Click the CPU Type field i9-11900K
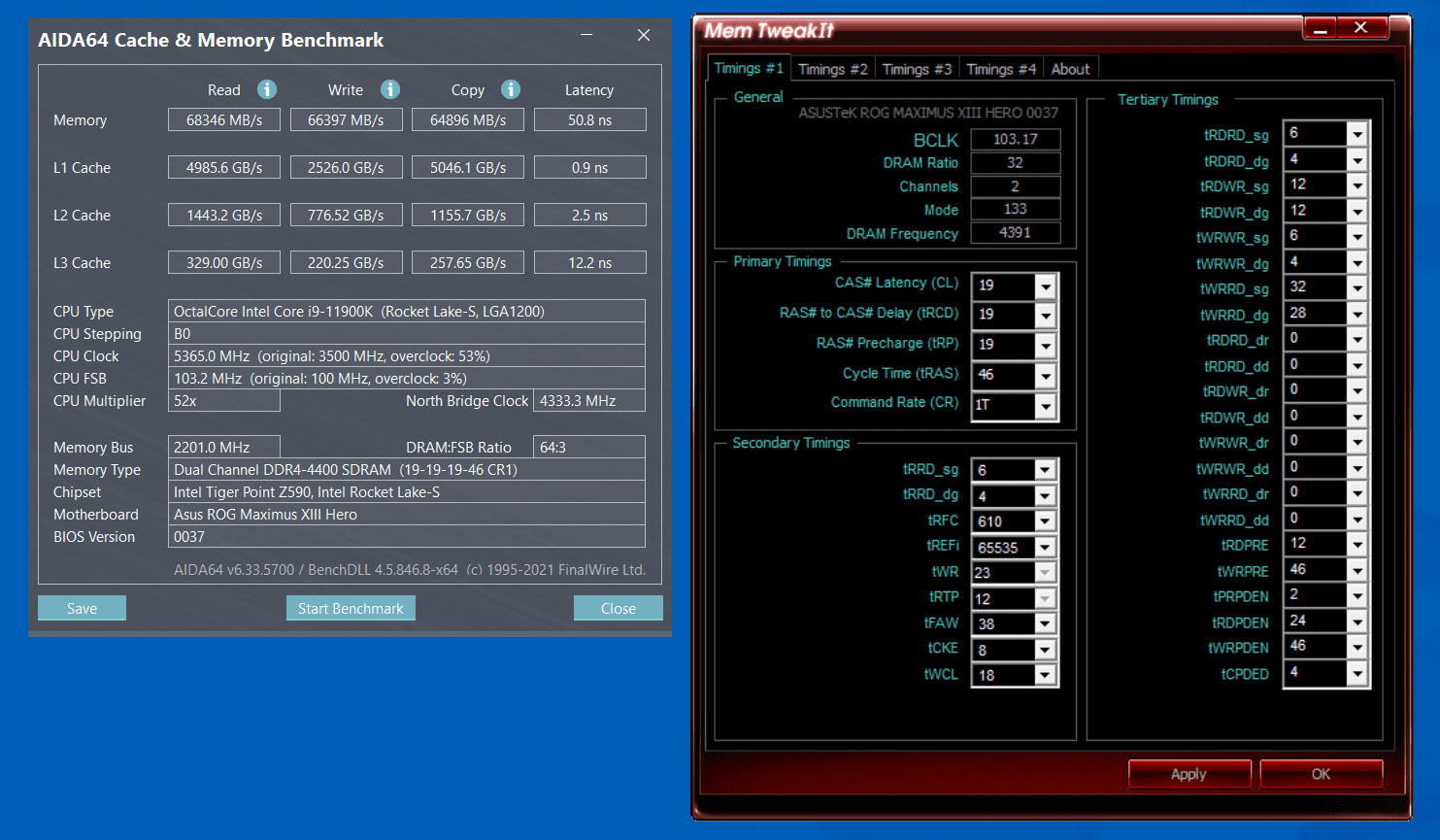1440x840 pixels. (x=407, y=311)
